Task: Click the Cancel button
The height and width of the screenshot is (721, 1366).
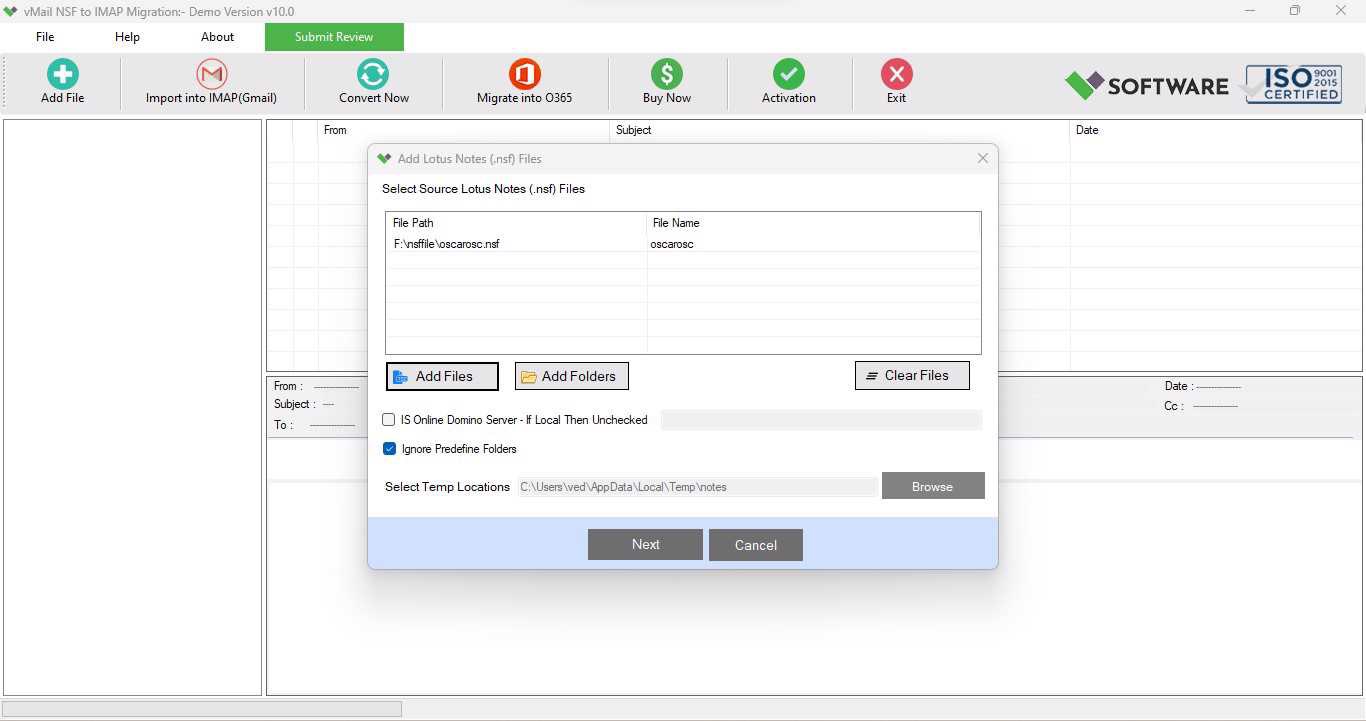Action: pos(756,545)
